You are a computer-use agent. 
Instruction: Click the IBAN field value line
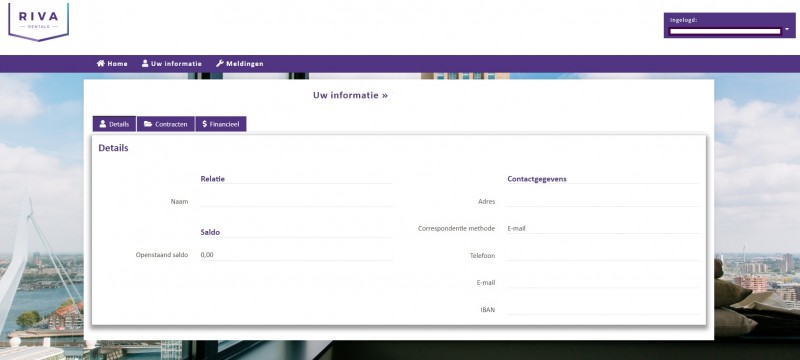[603, 310]
